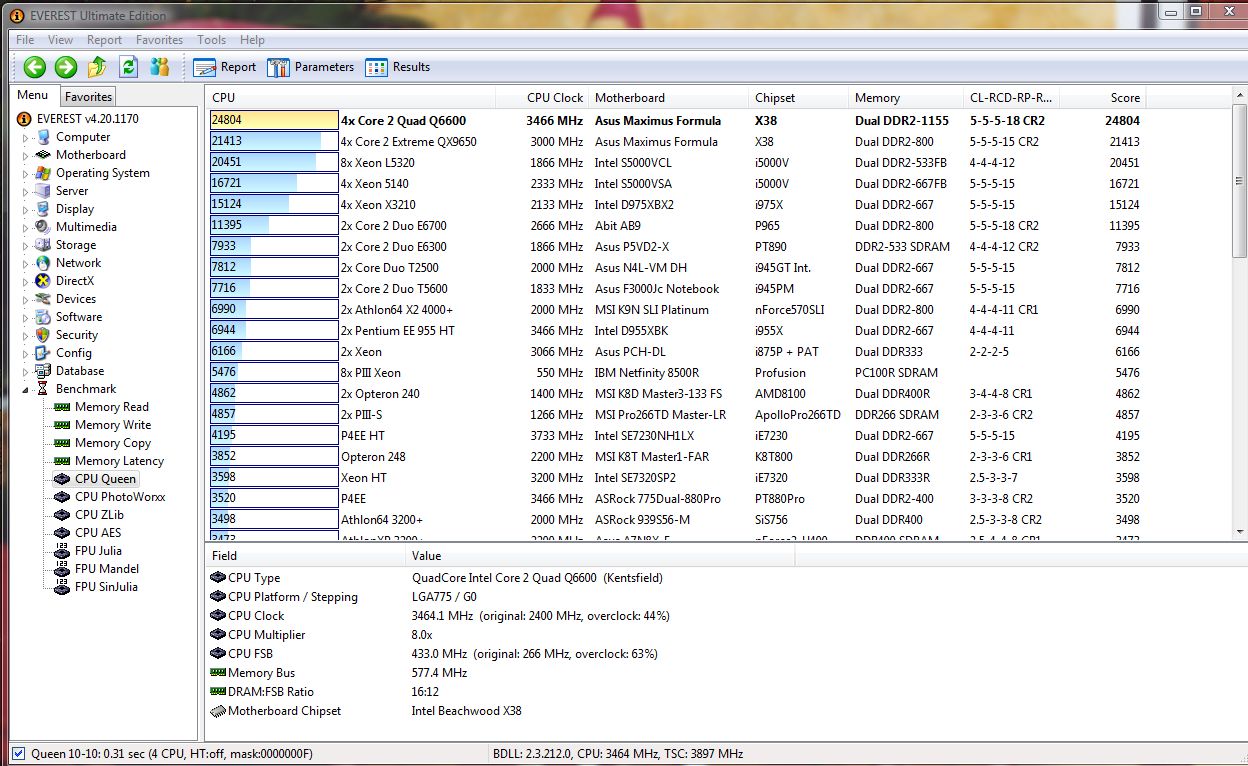
Task: Click the green Back arrow icon
Action: pos(35,67)
